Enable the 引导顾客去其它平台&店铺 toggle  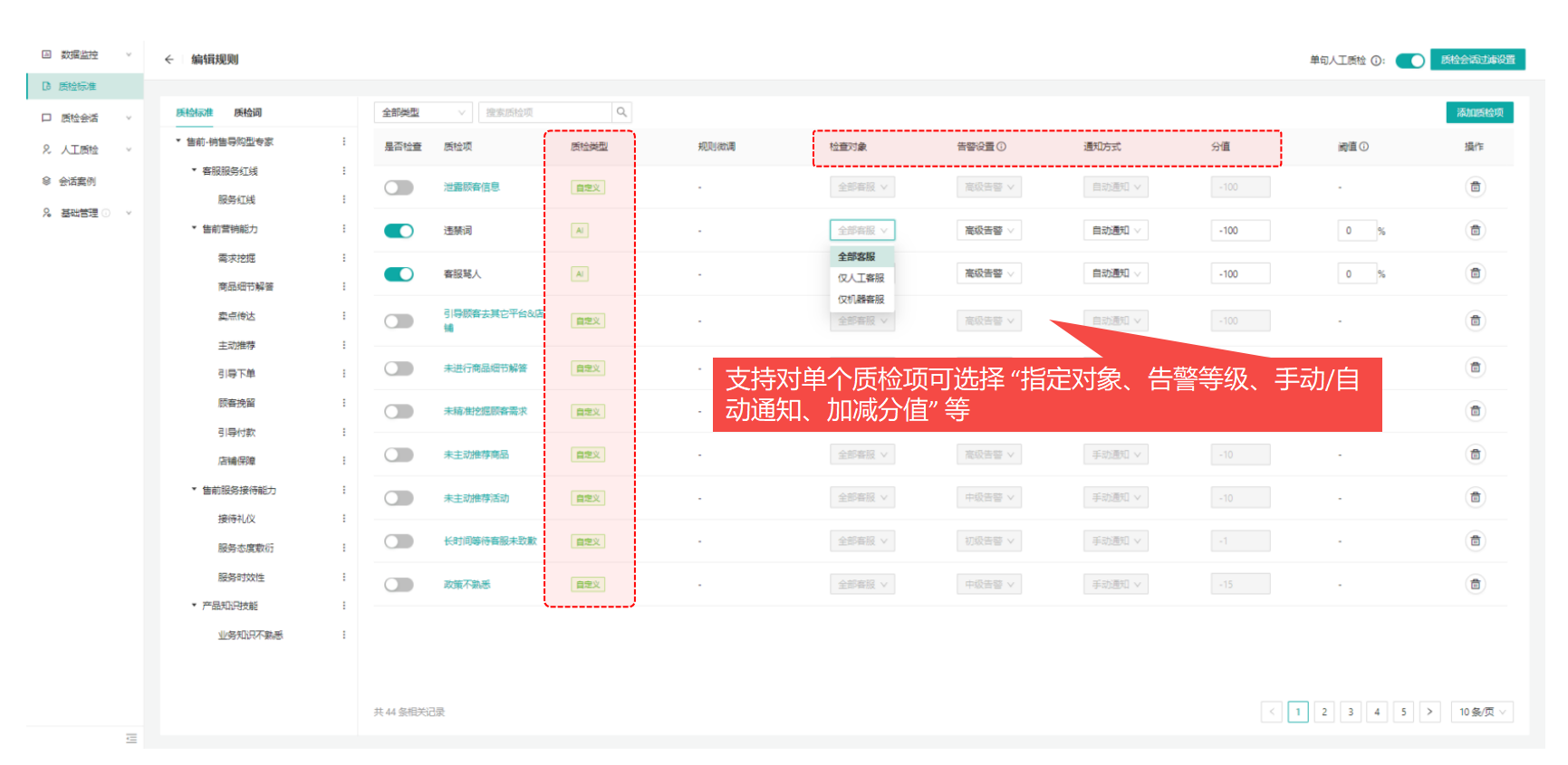(x=399, y=321)
